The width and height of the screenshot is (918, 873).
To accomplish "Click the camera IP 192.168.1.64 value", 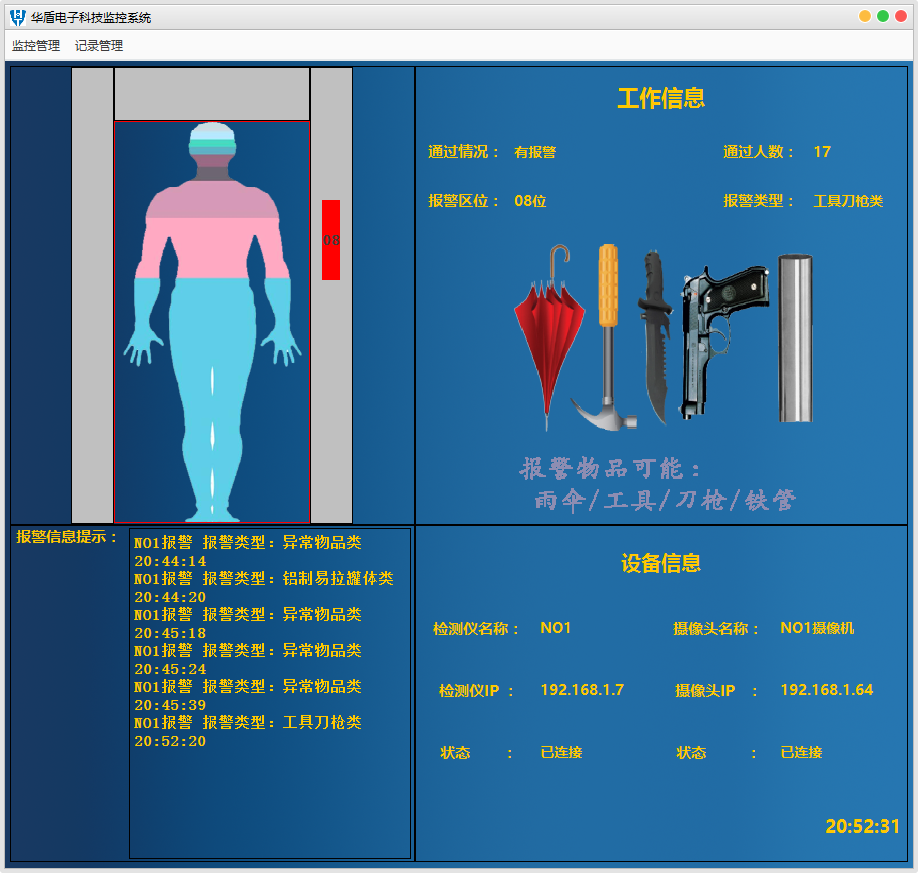I will (x=826, y=690).
